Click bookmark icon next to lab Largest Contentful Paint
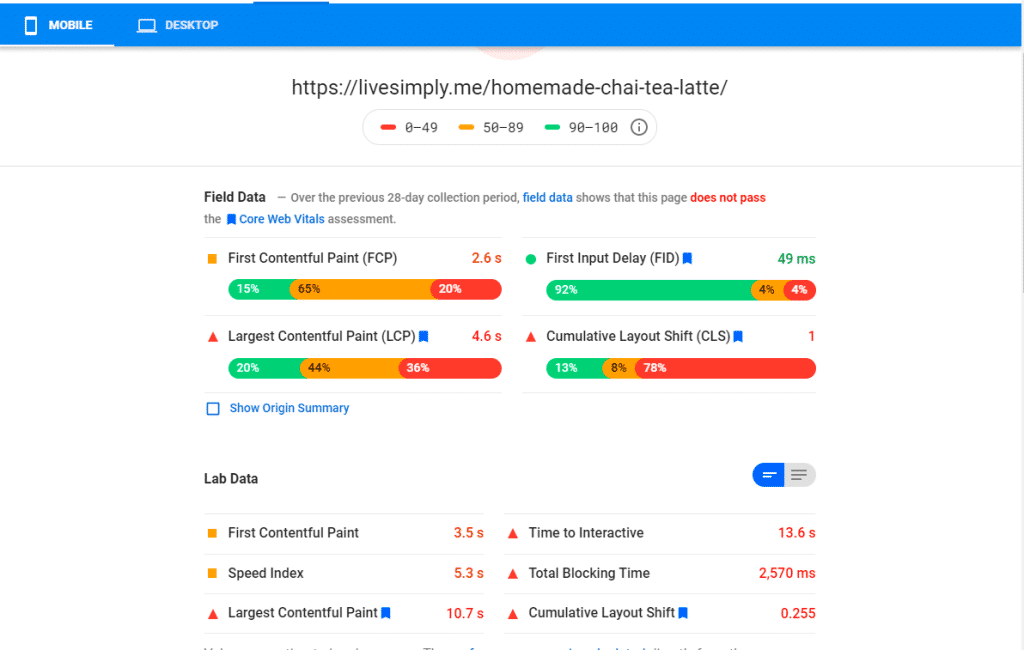This screenshot has width=1024, height=650. click(386, 613)
